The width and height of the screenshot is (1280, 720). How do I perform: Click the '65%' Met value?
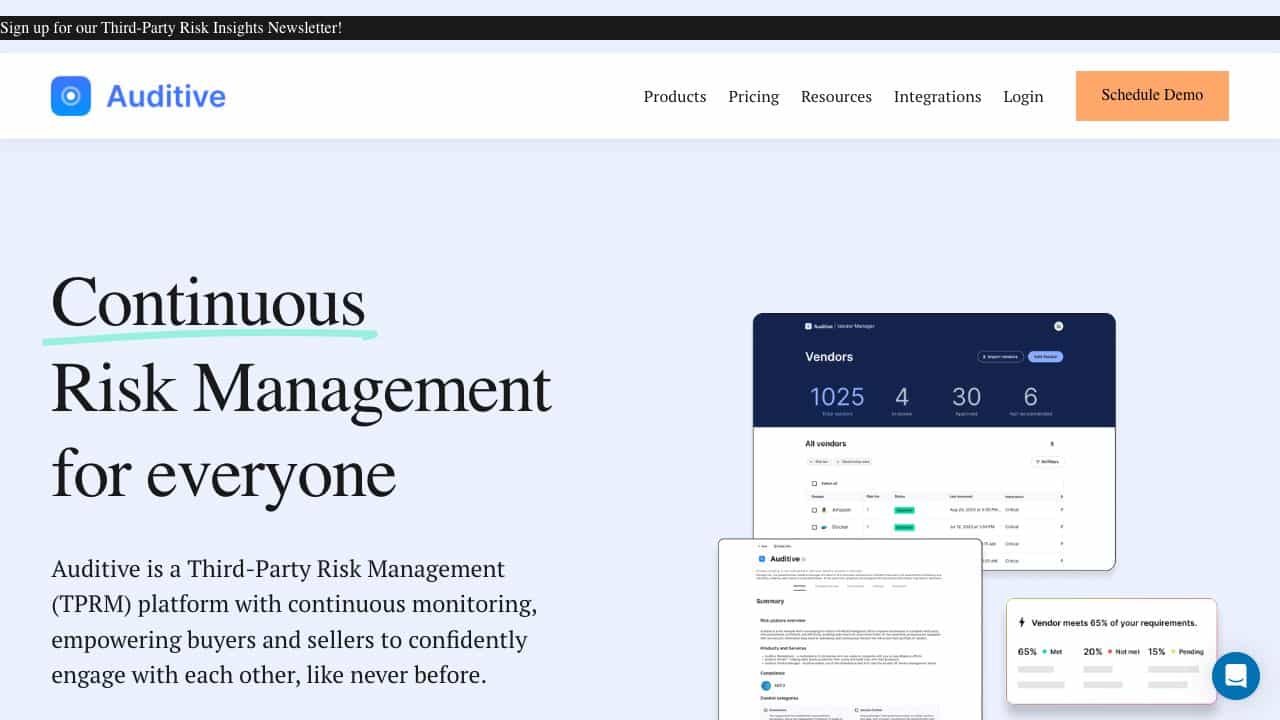coord(1027,651)
